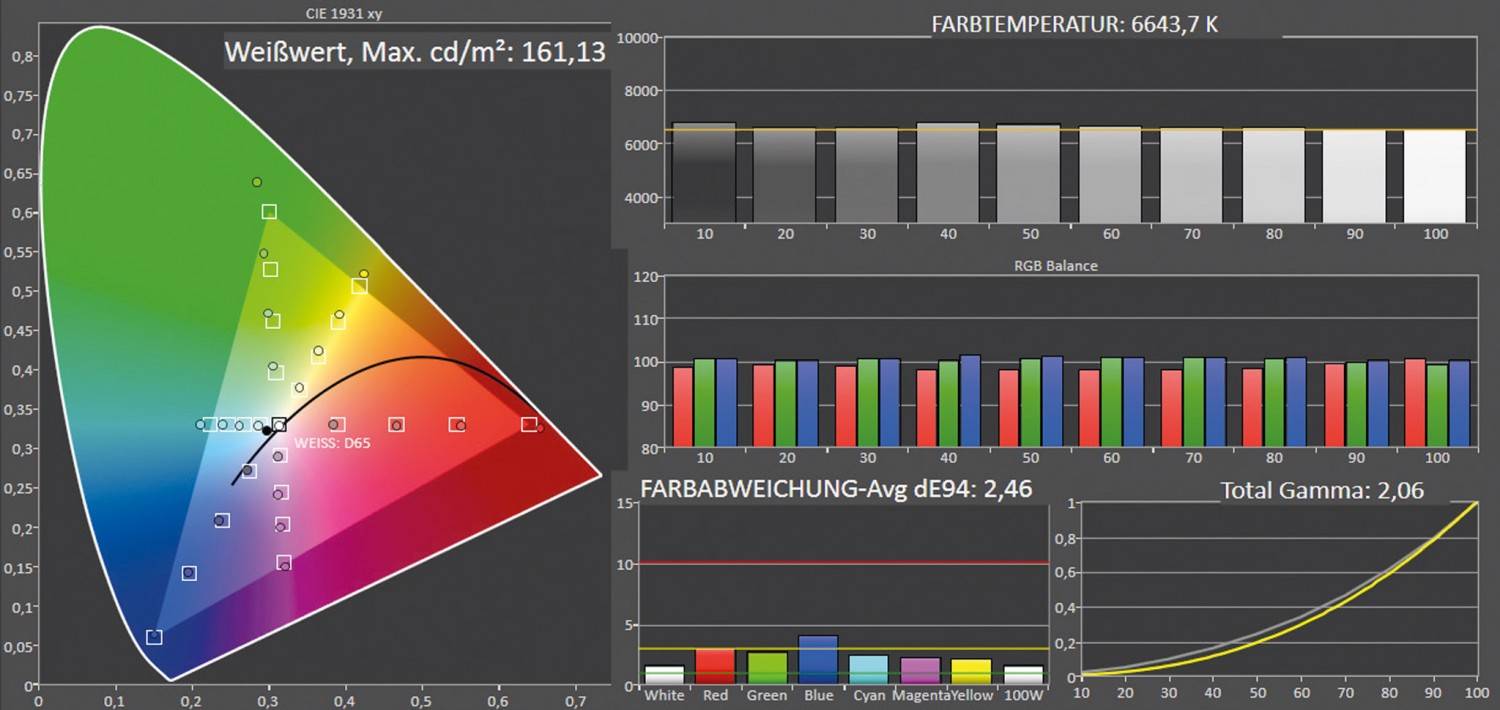Image resolution: width=1500 pixels, height=710 pixels.
Task: Click the measured green dot above the green target
Action: click(257, 182)
